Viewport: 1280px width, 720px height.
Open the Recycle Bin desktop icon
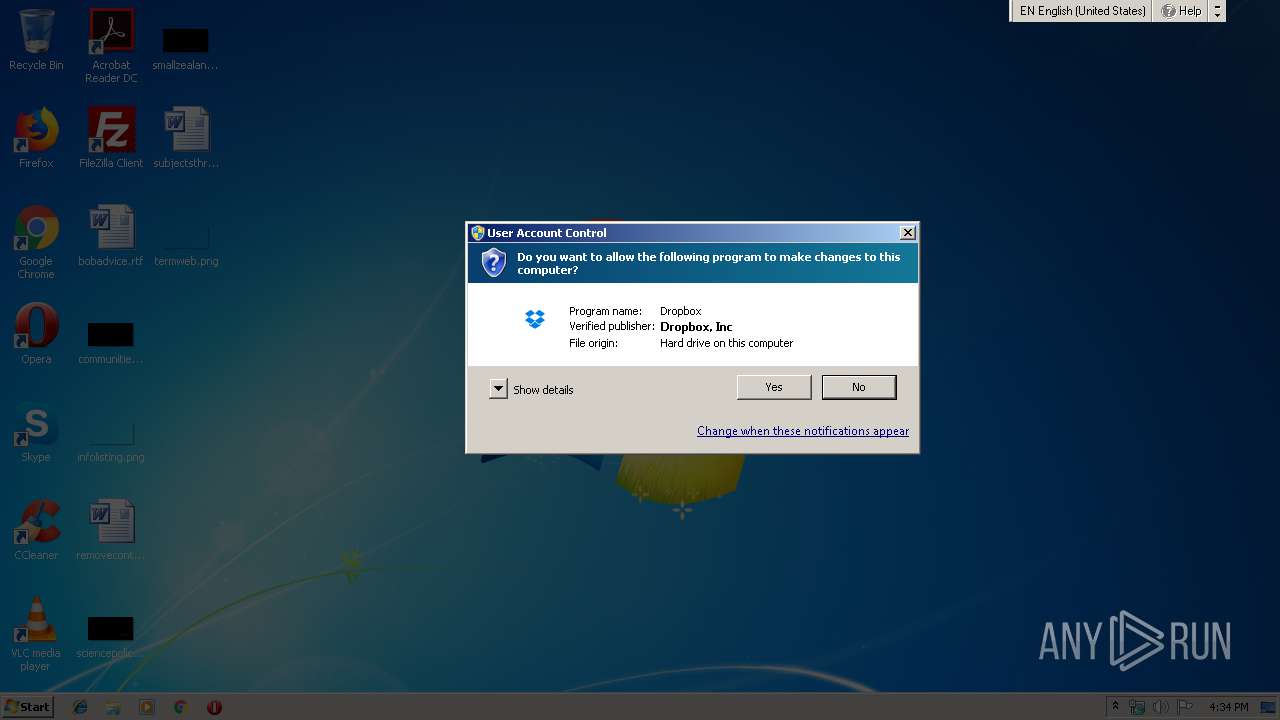pyautogui.click(x=36, y=40)
